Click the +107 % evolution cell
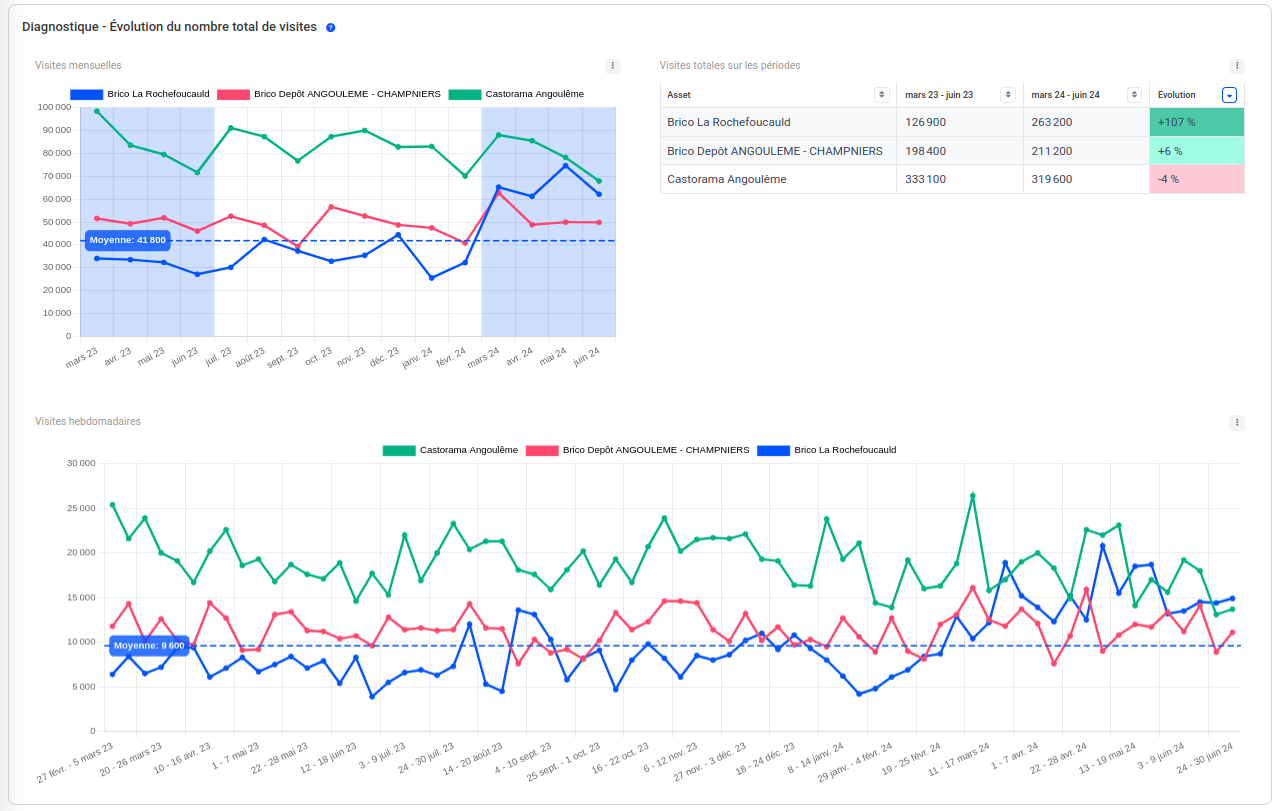Screen dimensions: 1277x811 1196,122
